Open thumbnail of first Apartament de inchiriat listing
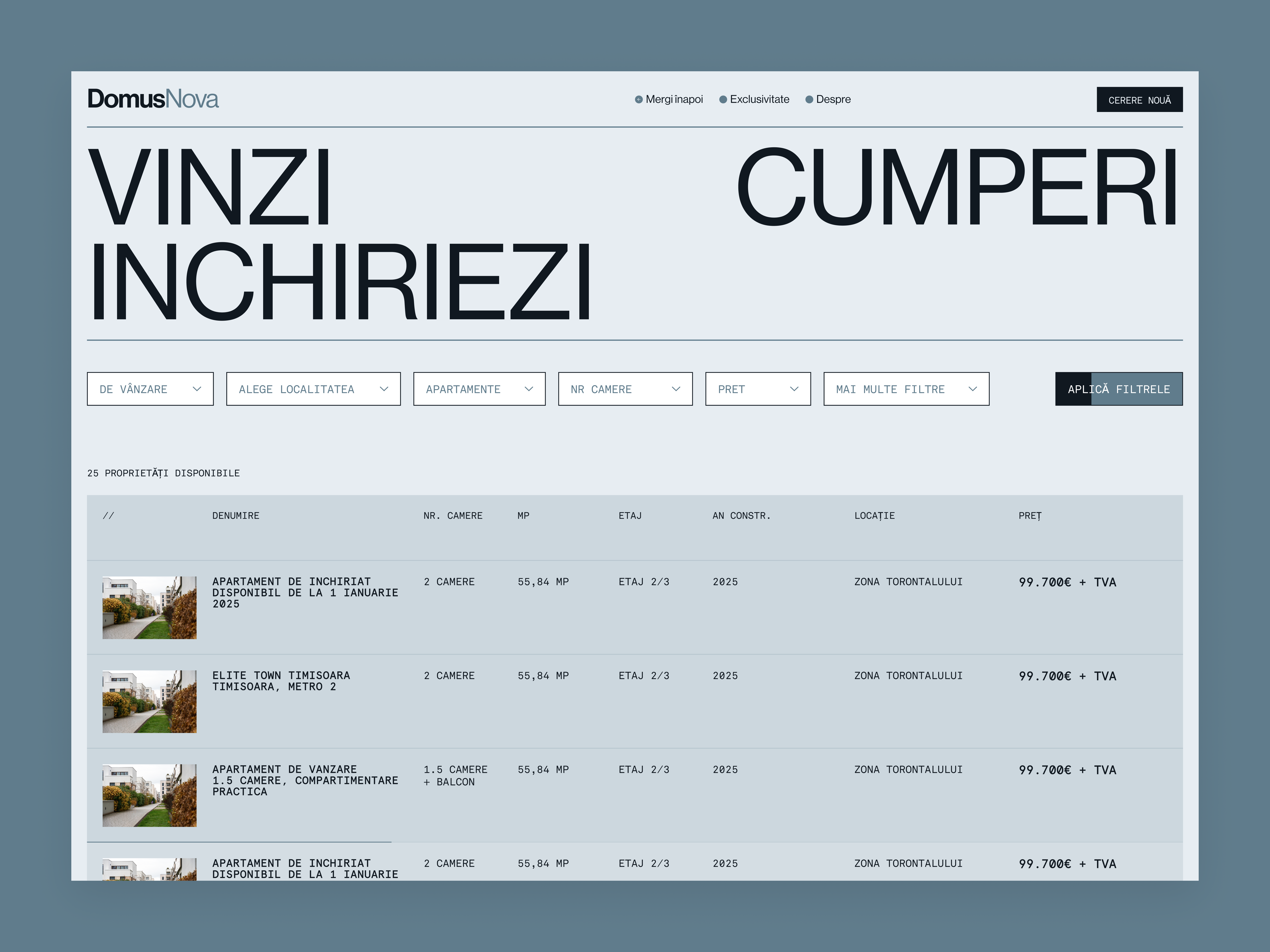Image resolution: width=1270 pixels, height=952 pixels. tap(149, 608)
